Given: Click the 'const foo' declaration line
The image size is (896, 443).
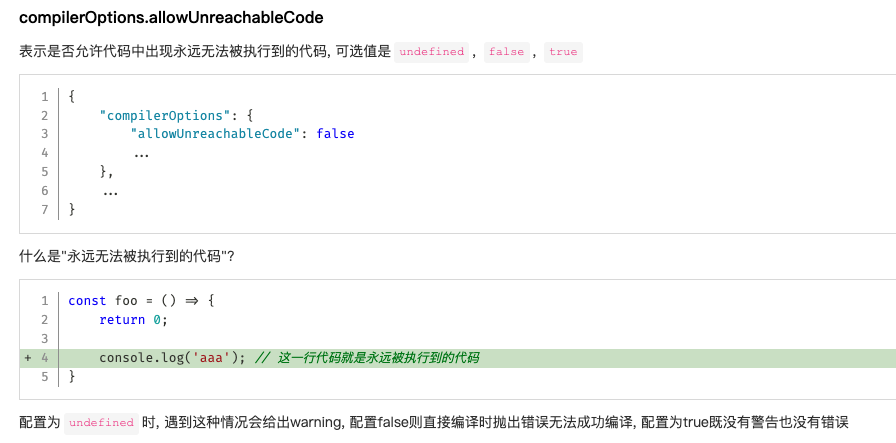Looking at the screenshot, I should click(141, 300).
